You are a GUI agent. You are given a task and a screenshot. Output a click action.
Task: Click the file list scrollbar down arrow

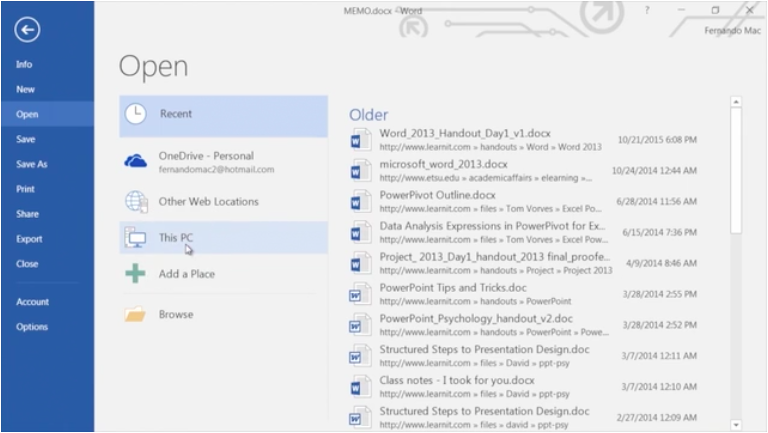tap(736, 424)
